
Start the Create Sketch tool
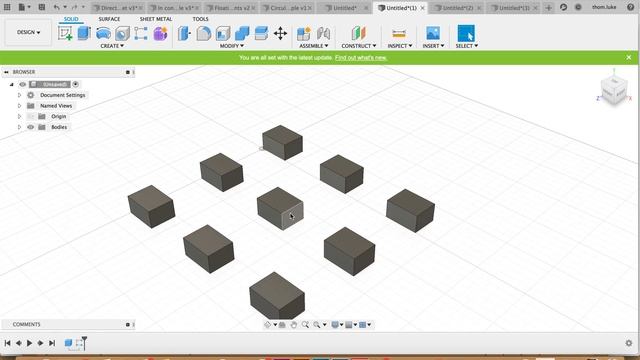65,33
